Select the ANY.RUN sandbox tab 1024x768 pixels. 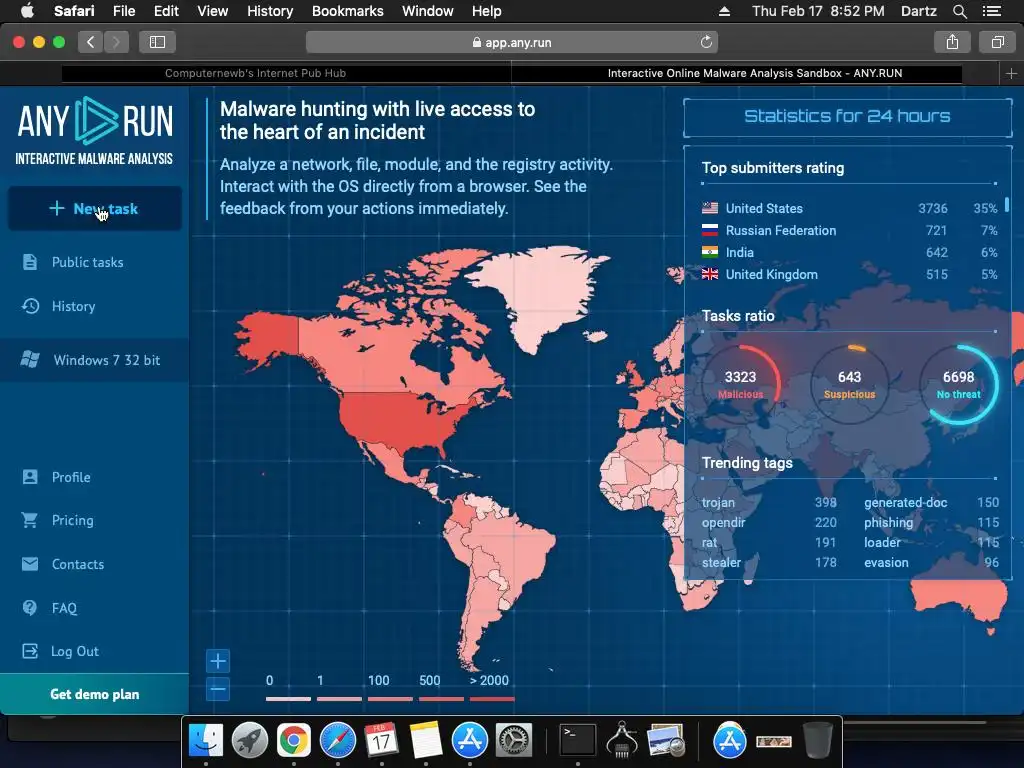755,73
